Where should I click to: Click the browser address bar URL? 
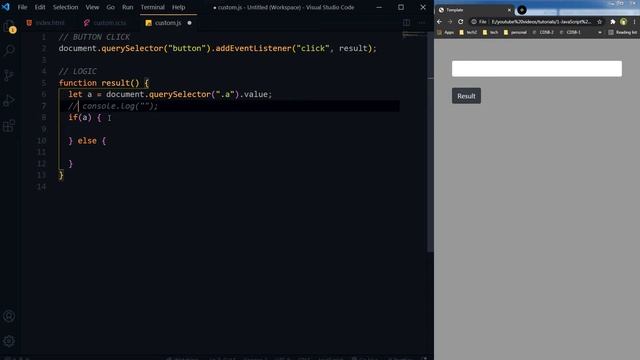541,22
